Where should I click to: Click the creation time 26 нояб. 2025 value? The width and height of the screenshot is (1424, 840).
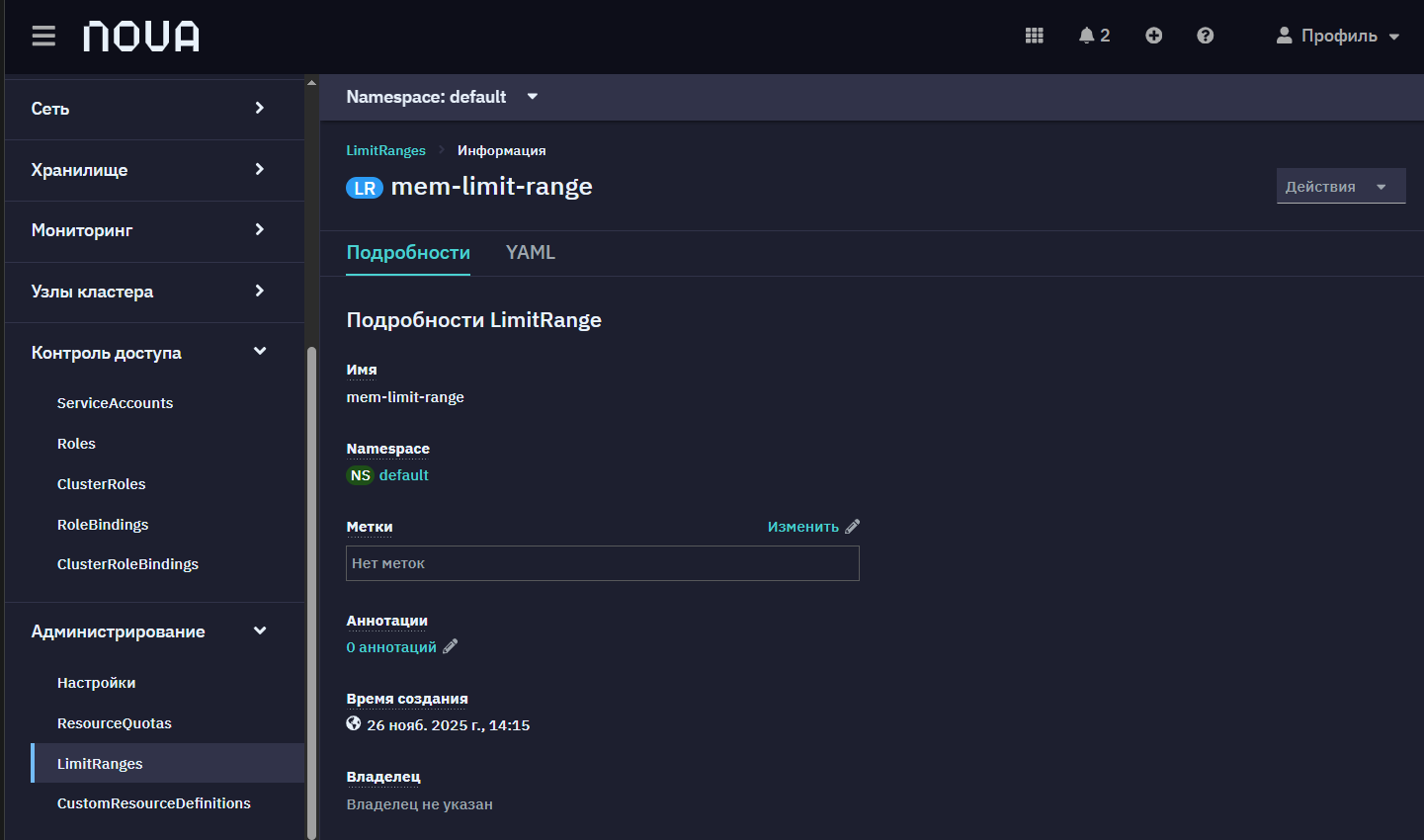pos(449,725)
